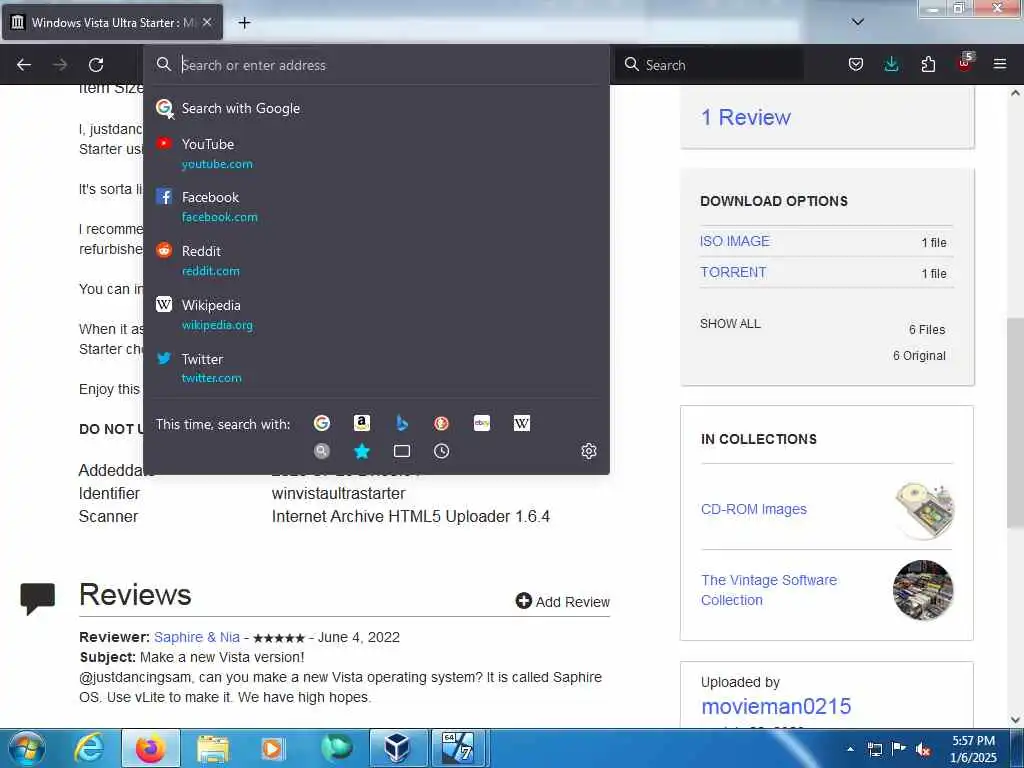This screenshot has height=768, width=1024.
Task: Open the ISO IMAGE download option
Action: (735, 241)
